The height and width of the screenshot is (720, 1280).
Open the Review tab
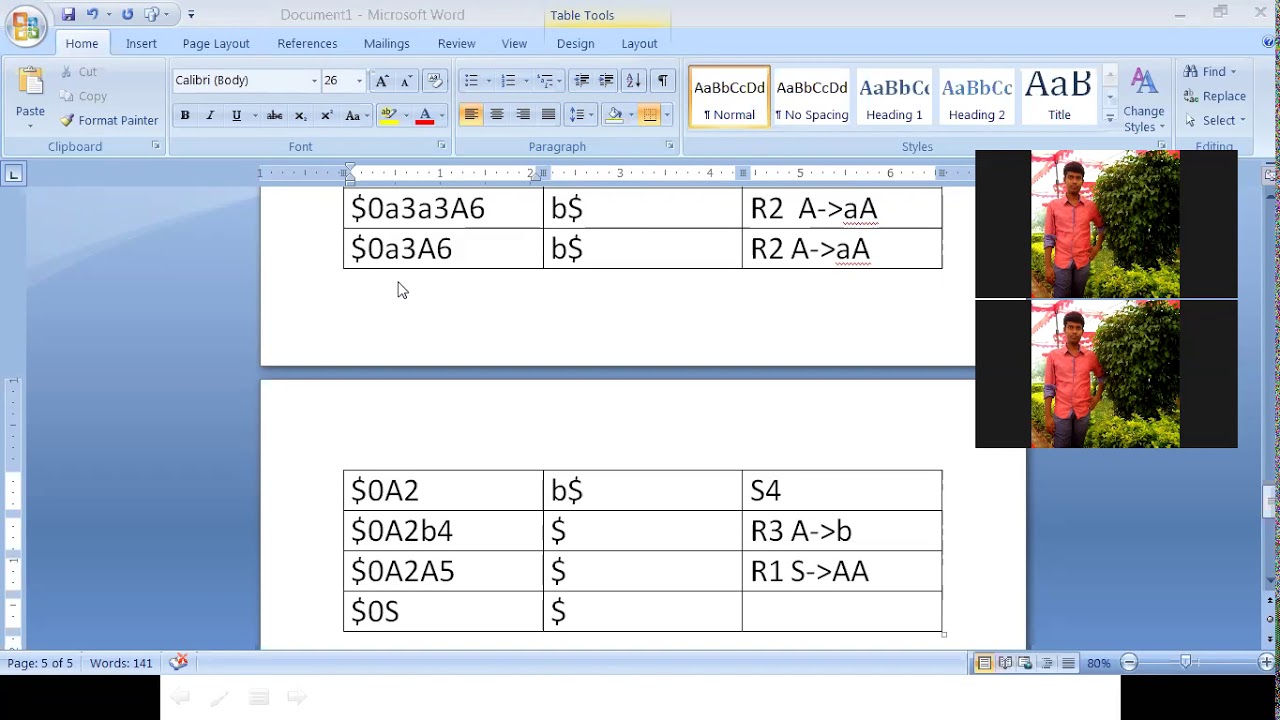pos(456,43)
